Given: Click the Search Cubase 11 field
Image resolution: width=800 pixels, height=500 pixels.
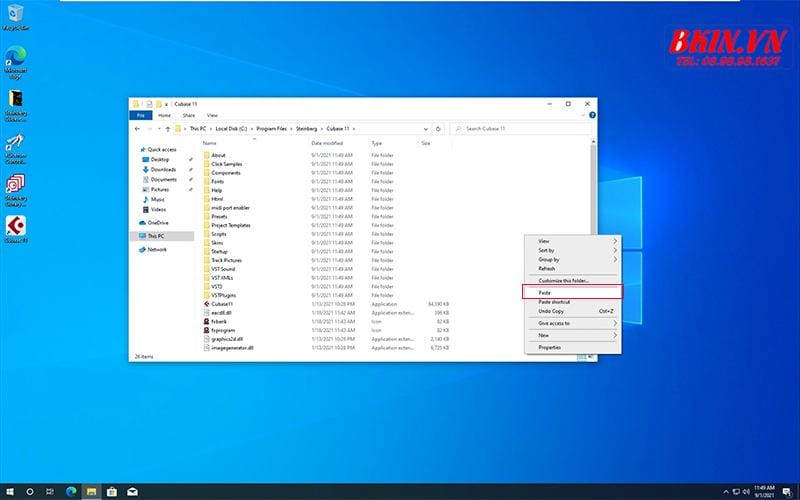Looking at the screenshot, I should [521, 129].
